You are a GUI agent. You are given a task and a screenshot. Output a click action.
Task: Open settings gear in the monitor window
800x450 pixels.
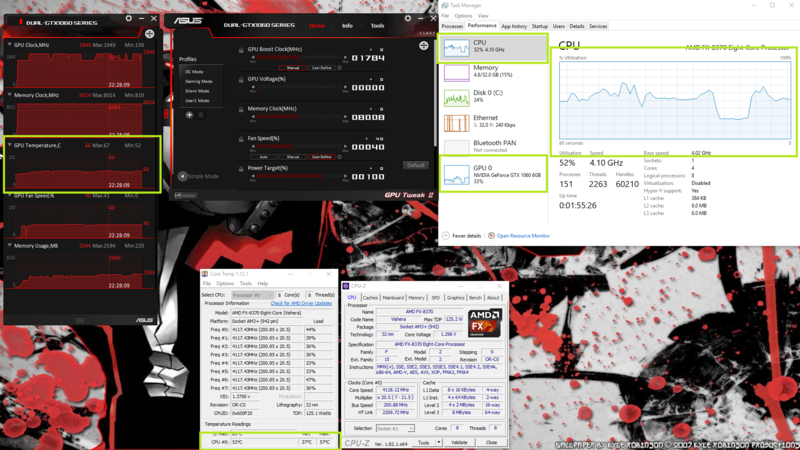tap(129, 18)
